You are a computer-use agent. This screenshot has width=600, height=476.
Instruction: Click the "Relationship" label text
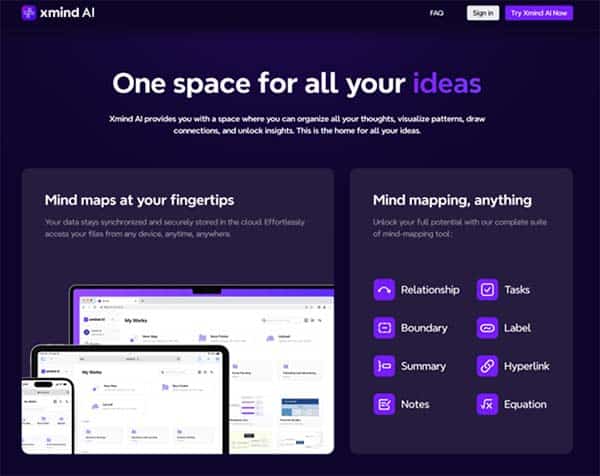(430, 290)
